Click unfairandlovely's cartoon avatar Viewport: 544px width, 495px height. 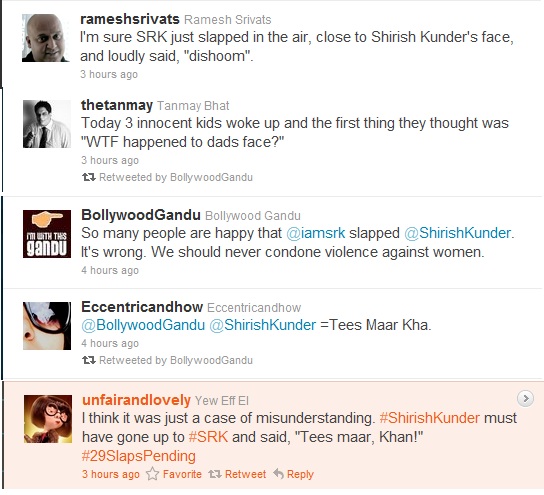tap(48, 419)
